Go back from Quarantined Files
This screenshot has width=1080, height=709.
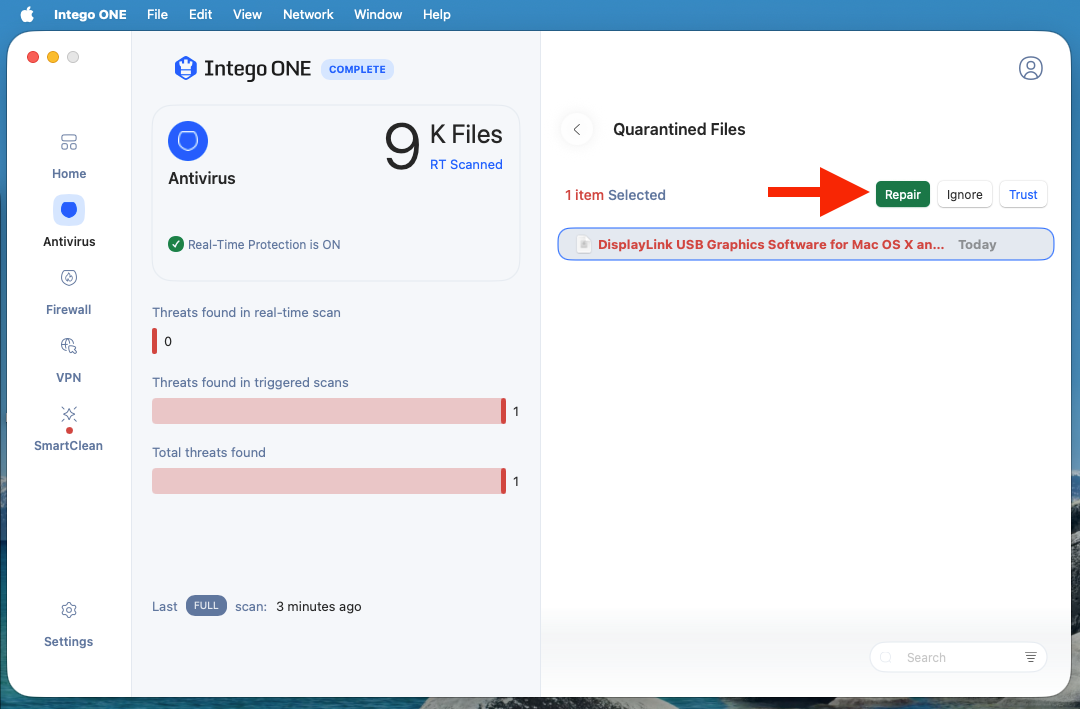click(x=577, y=129)
